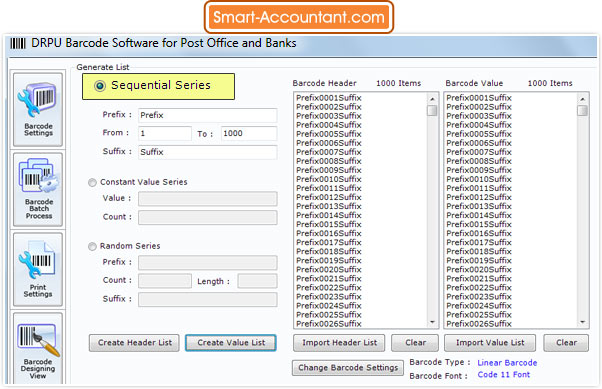Click the barcode logo in title bar

pos(18,43)
